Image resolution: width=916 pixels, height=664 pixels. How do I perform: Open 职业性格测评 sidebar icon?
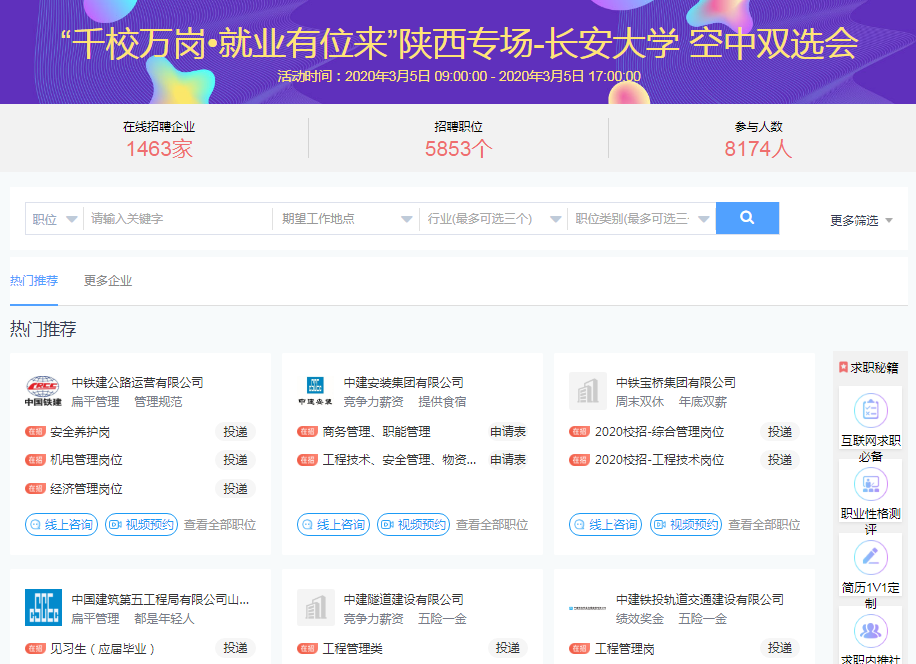pyautogui.click(x=870, y=484)
